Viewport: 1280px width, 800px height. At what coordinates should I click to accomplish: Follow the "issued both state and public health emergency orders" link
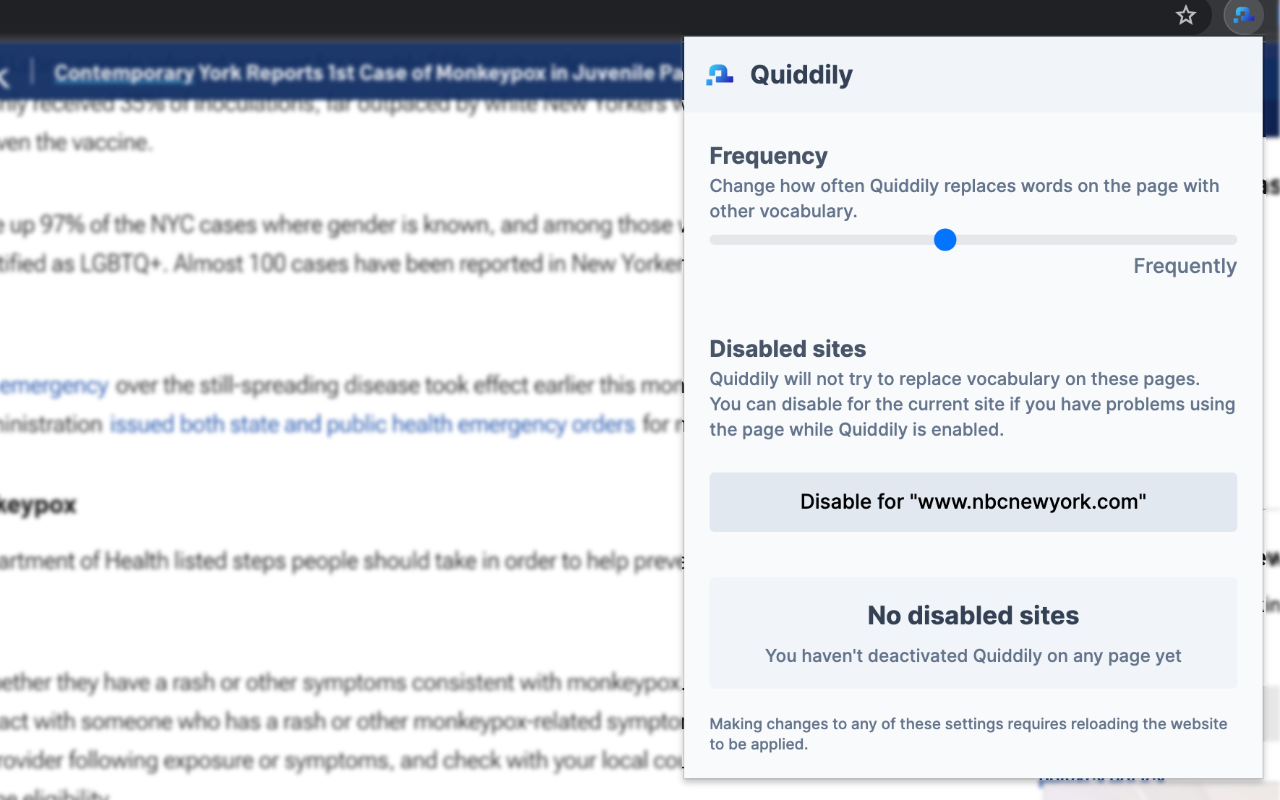pos(372,425)
